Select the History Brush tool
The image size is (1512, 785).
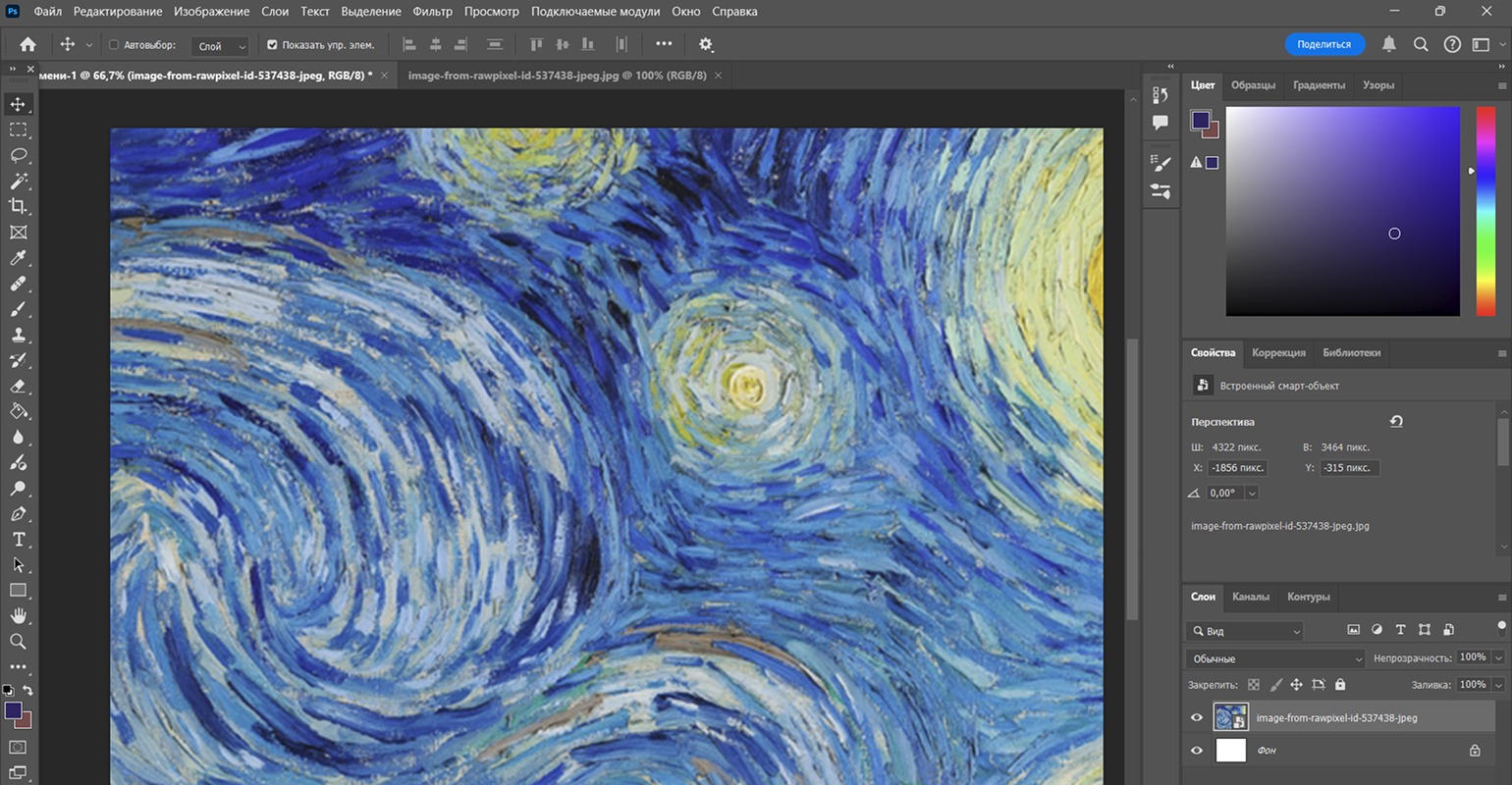tap(18, 360)
